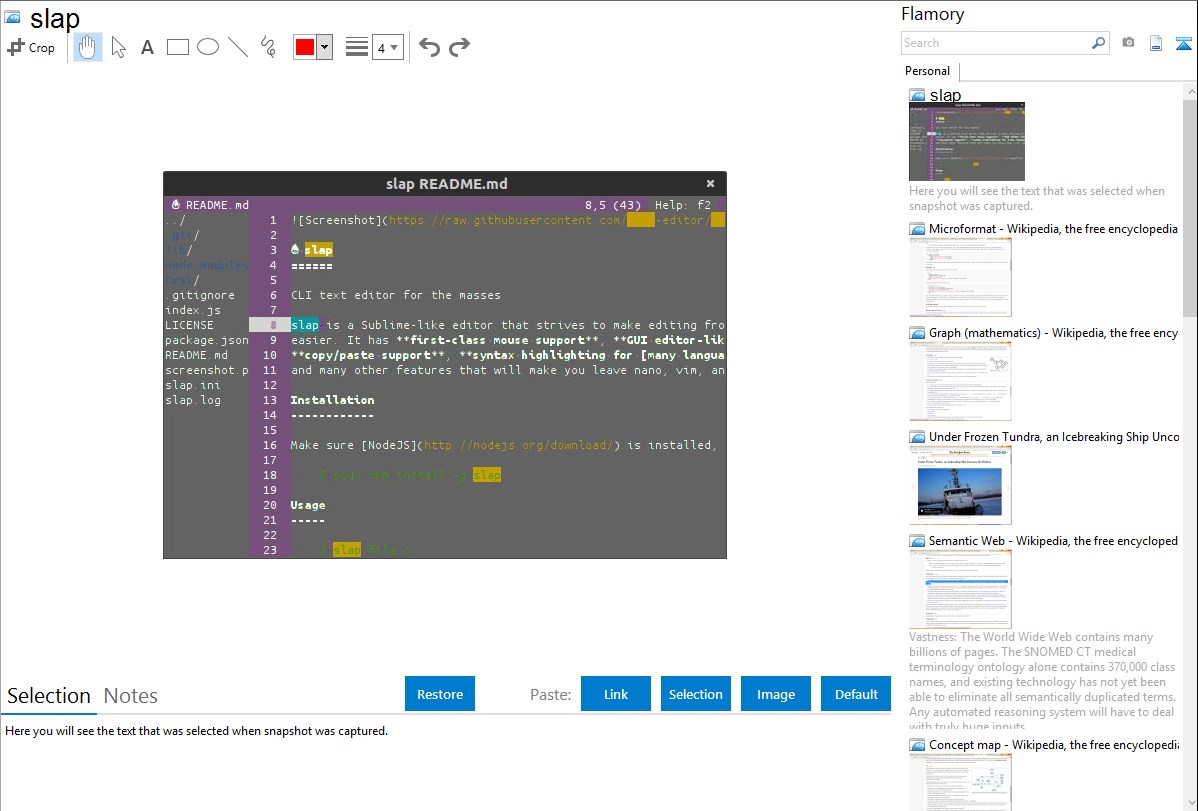Select the freehand scribble tool
This screenshot has width=1198, height=811.
coord(268,47)
